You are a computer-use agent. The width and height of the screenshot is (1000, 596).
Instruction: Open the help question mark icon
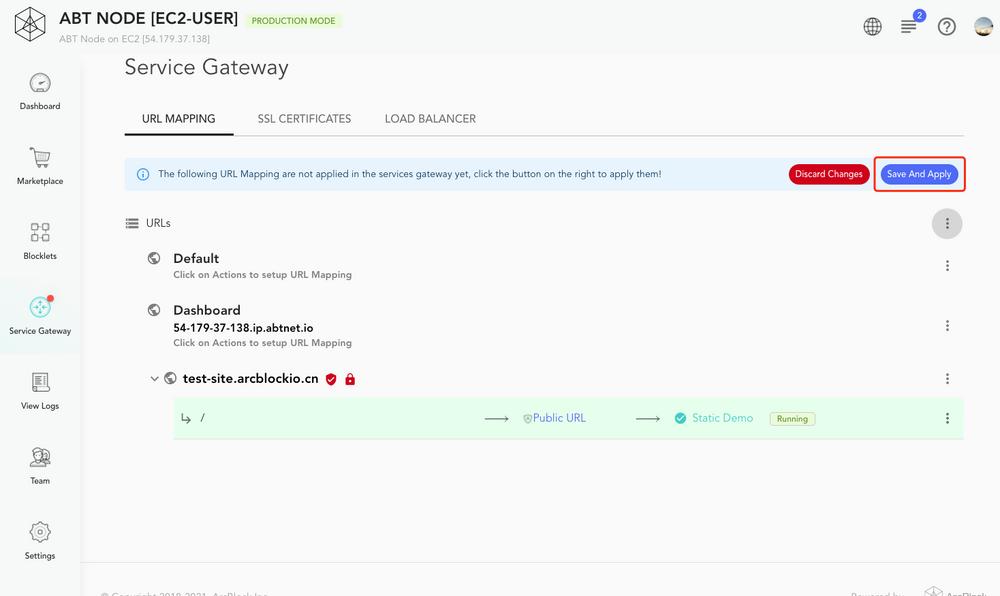tap(946, 27)
